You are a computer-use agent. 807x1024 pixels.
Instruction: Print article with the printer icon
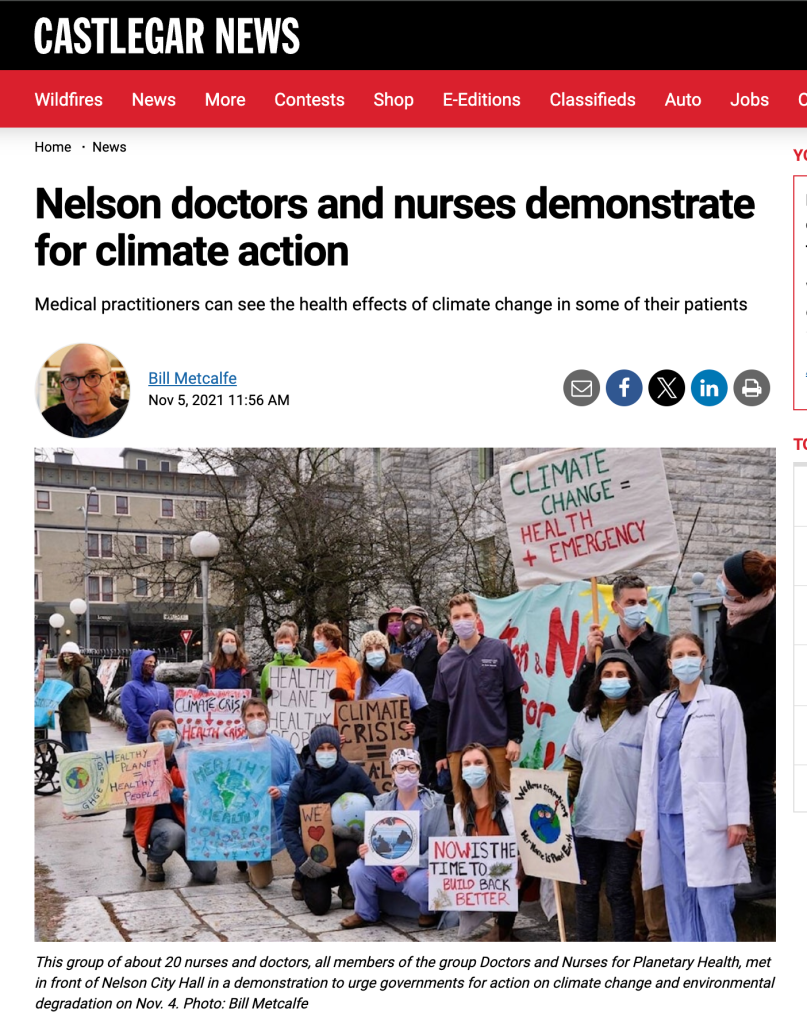[x=752, y=388]
